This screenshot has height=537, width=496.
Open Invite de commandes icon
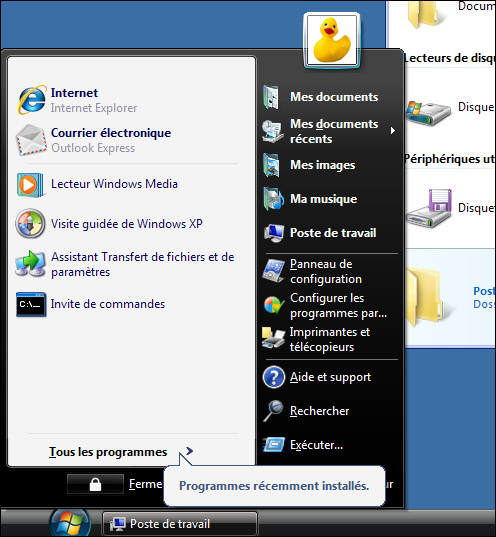(x=31, y=304)
